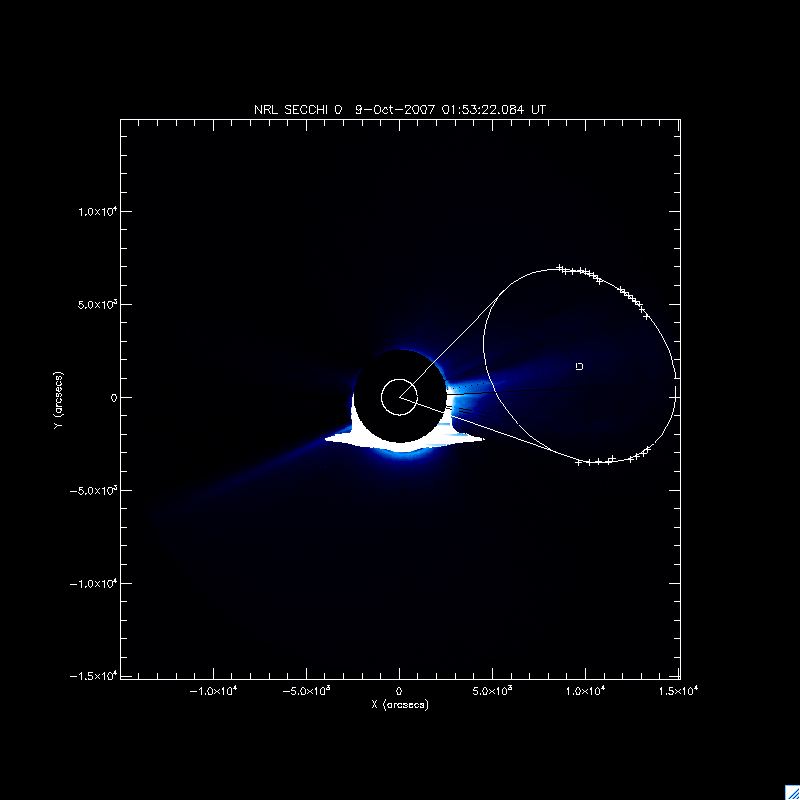Click the resize grip in the window corner
The image size is (800, 800).
(791, 791)
